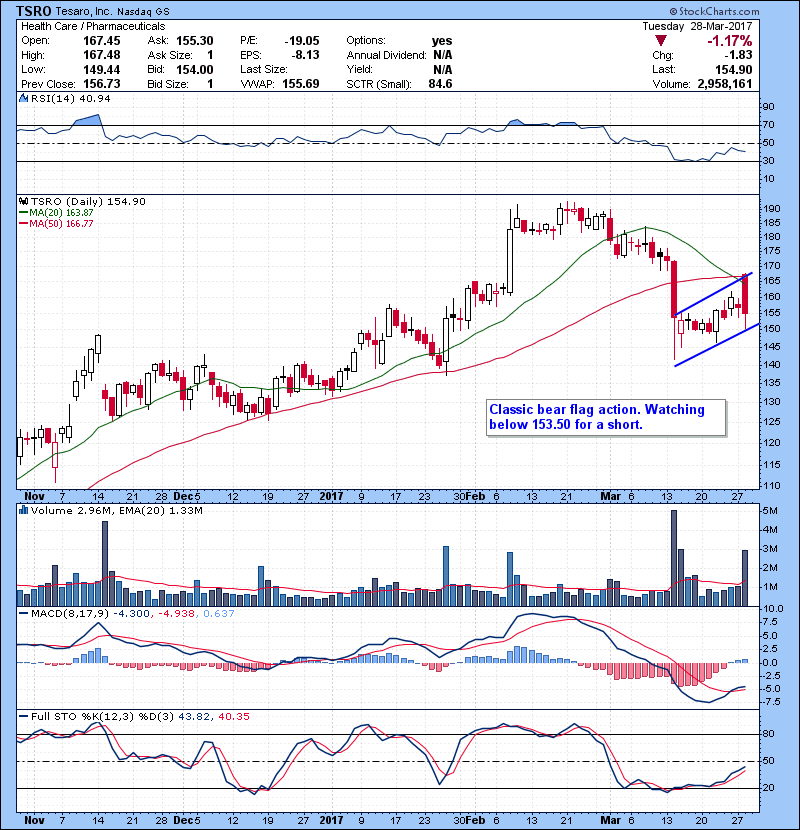Click the candlestick icon beside TSRO (Daily)
The image size is (800, 830).
pyautogui.click(x=23, y=201)
